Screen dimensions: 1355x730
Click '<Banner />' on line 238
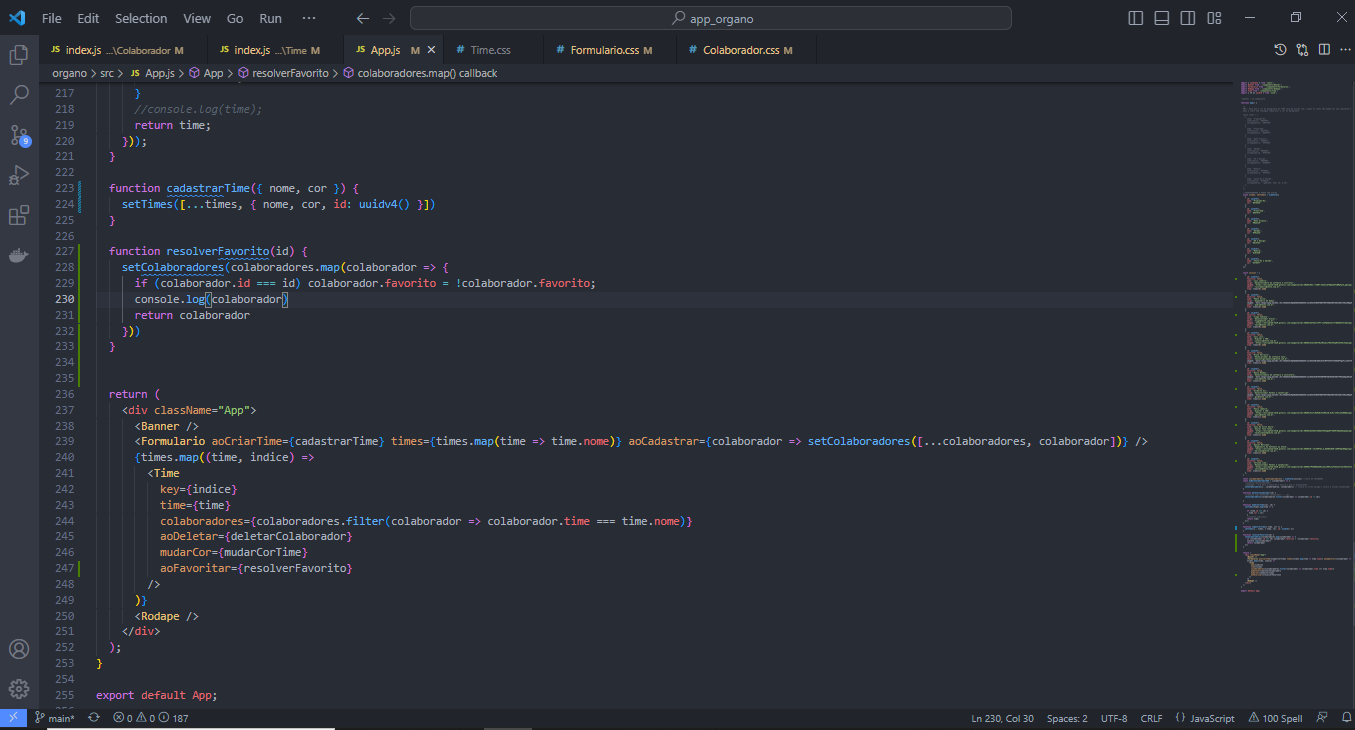(167, 426)
